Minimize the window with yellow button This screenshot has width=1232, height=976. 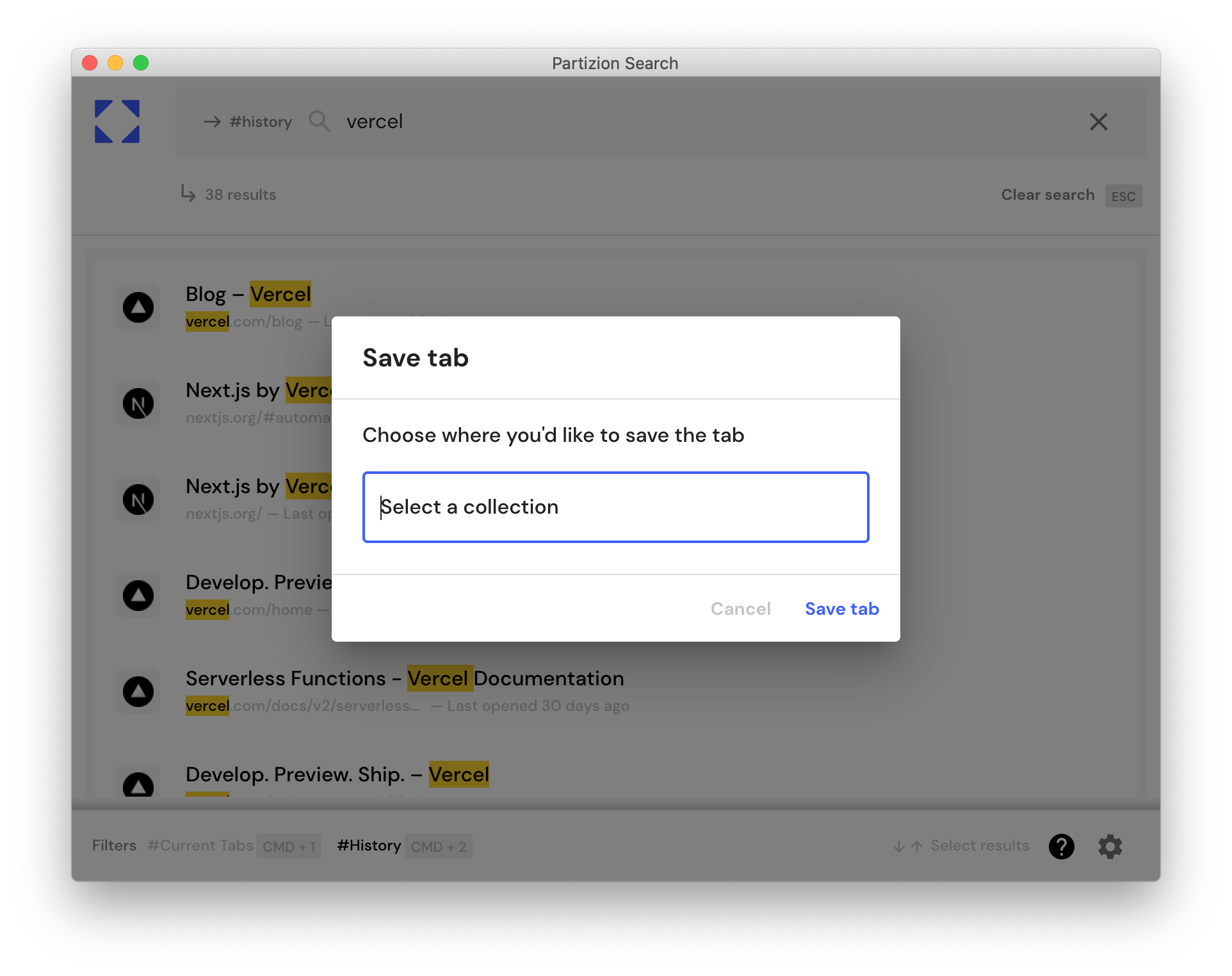coord(115,63)
